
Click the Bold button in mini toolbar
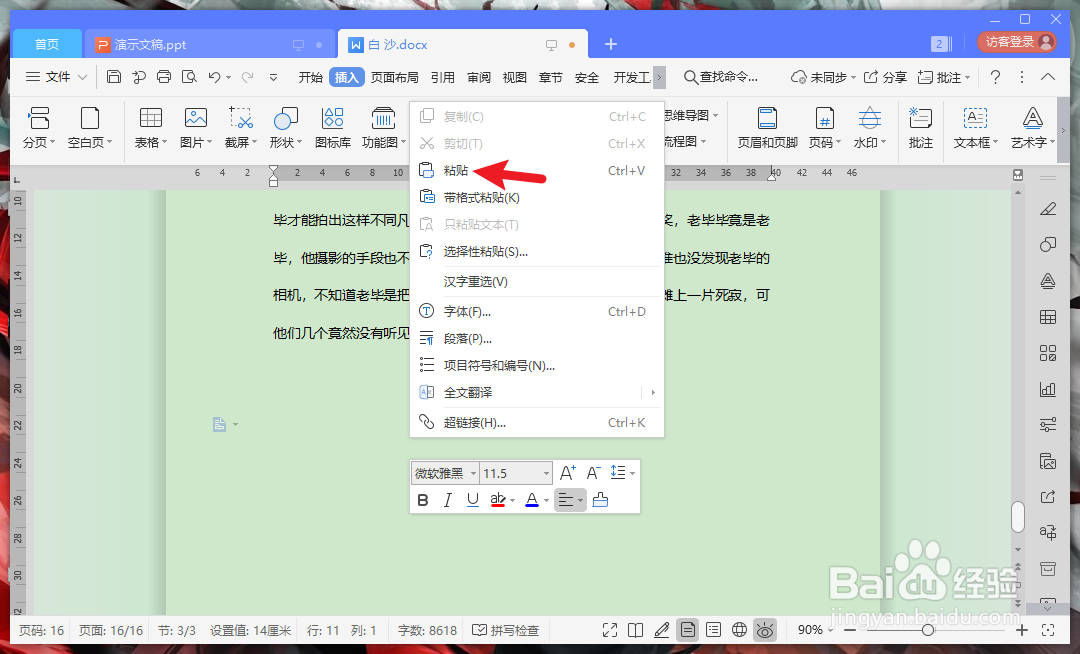[x=423, y=500]
